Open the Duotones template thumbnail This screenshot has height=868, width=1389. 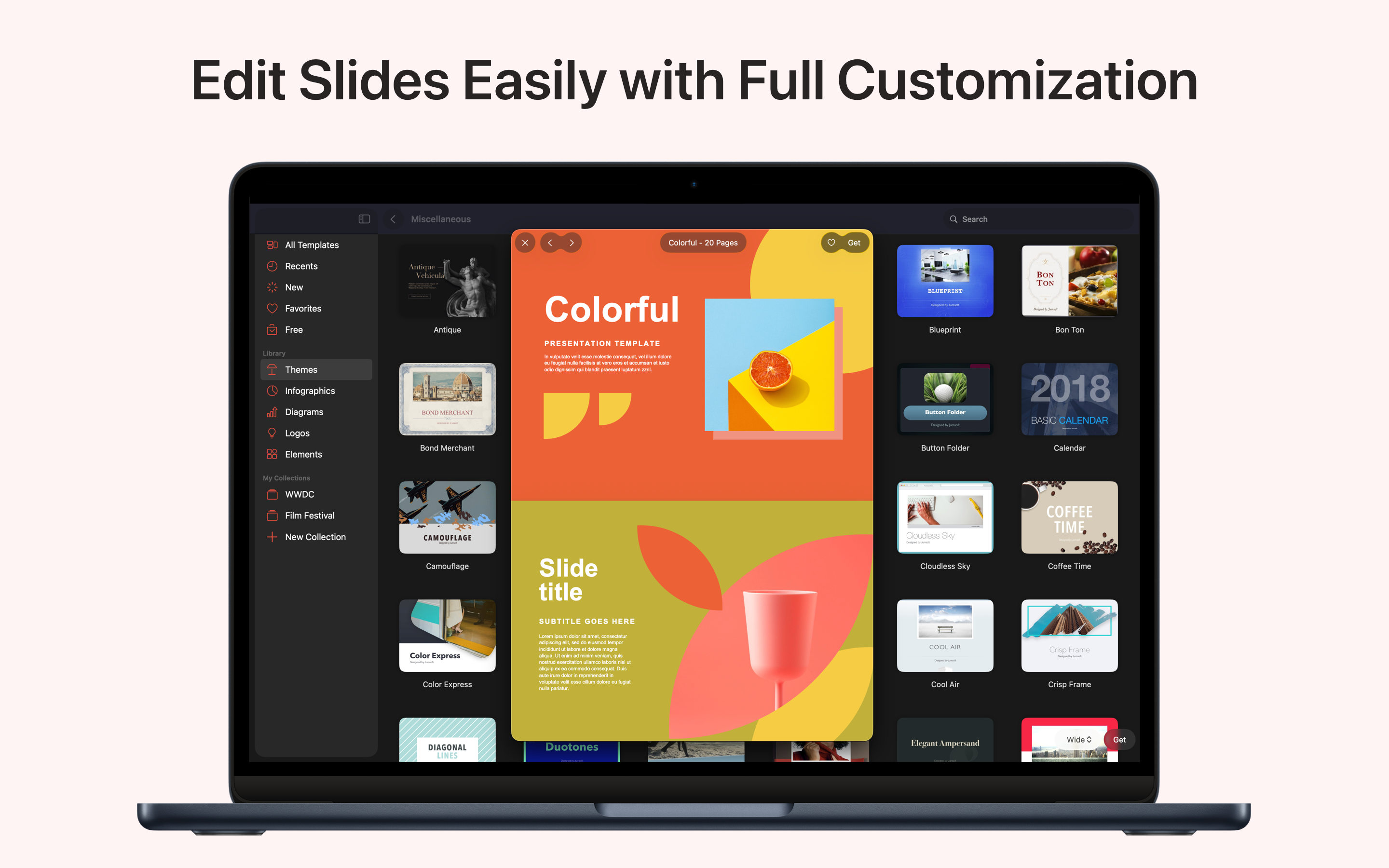[x=572, y=751]
